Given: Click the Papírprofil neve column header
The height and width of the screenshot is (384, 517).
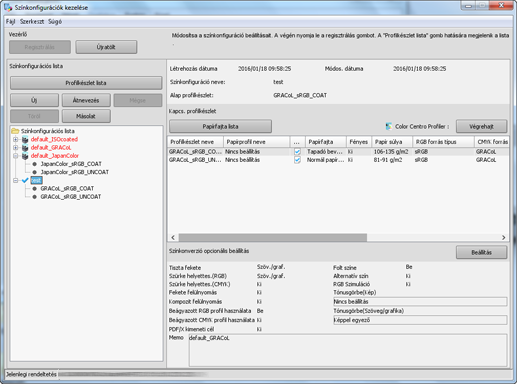Looking at the screenshot, I should click(x=256, y=142).
